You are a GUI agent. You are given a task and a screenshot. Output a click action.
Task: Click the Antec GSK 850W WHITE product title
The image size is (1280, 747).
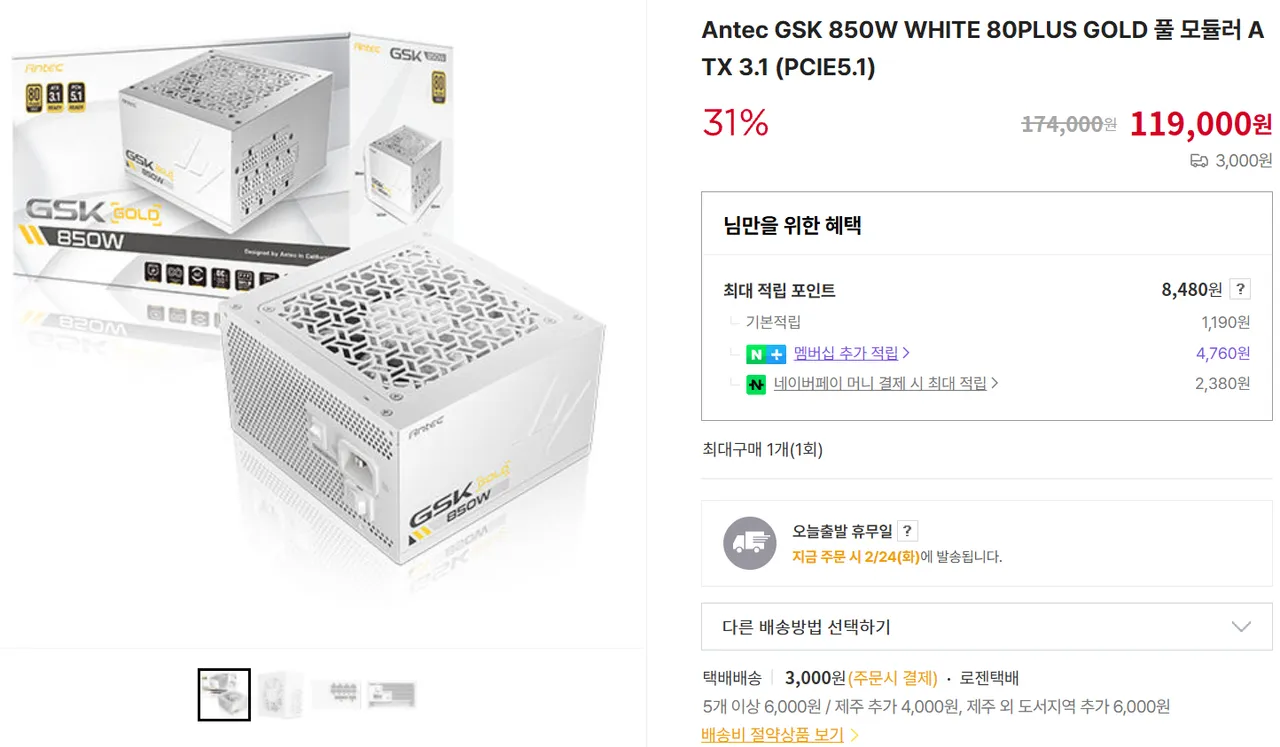(x=982, y=48)
